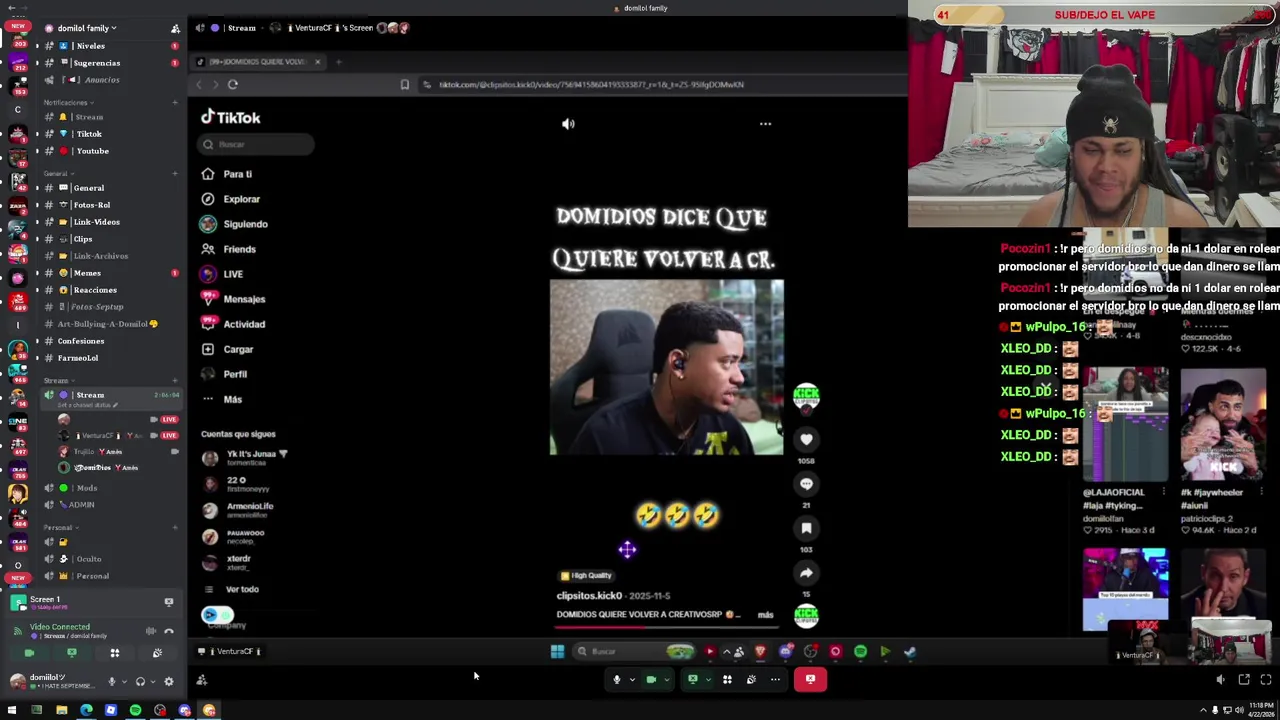Open the Cargar upload page
The height and width of the screenshot is (720, 1280).
(x=238, y=349)
